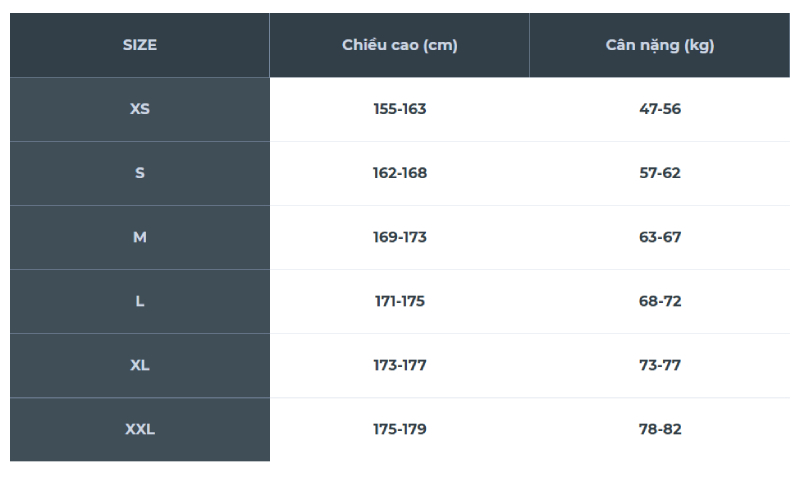Select the XS size row label

pos(140,109)
